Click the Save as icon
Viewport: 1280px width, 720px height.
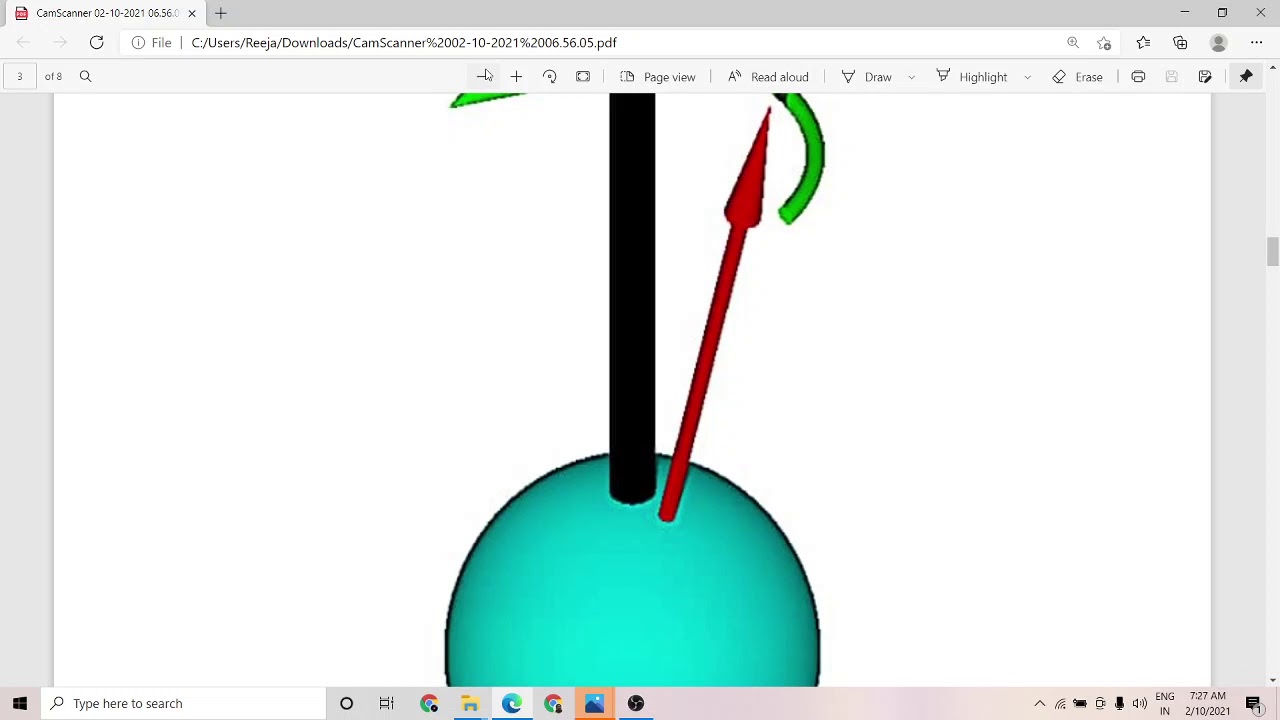[x=1205, y=77]
